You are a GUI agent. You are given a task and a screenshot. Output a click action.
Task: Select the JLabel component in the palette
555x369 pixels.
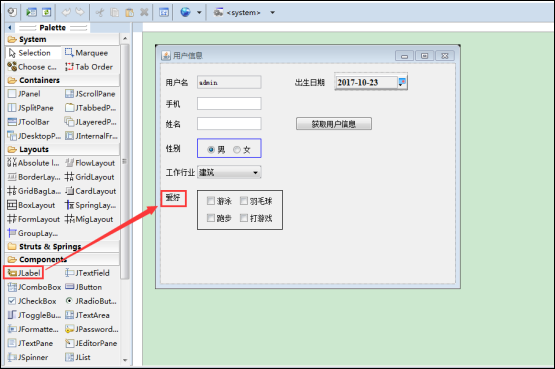pyautogui.click(x=24, y=273)
